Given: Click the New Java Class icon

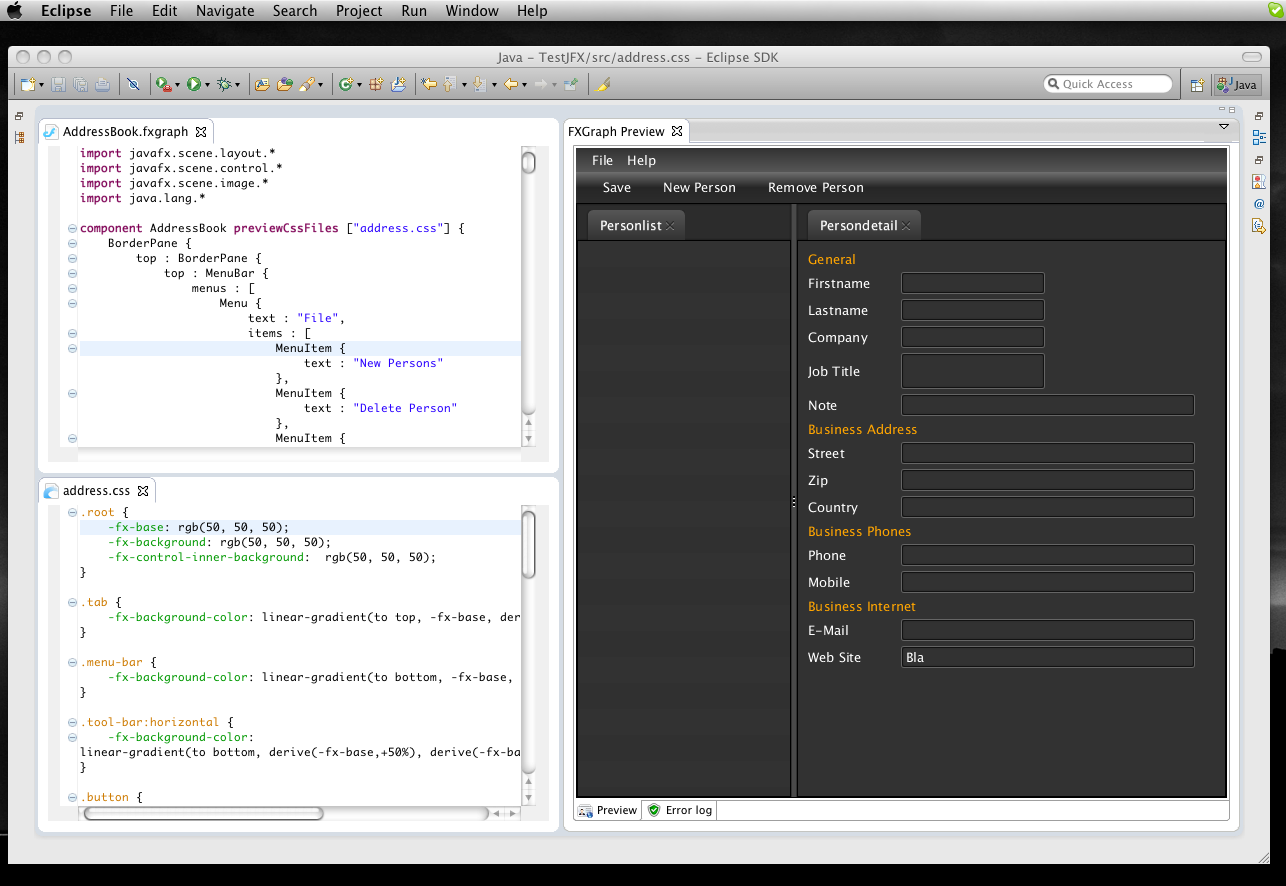Looking at the screenshot, I should (x=345, y=85).
